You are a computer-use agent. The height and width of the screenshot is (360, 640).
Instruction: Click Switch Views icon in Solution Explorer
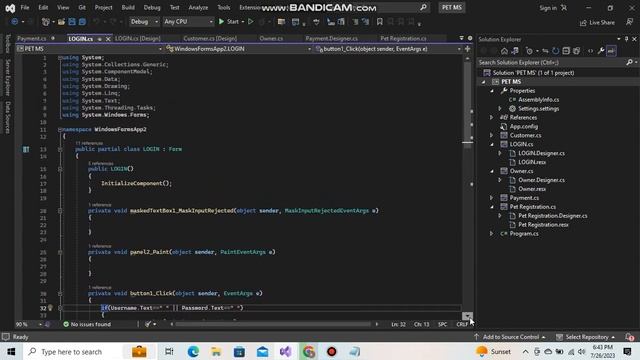point(515,51)
